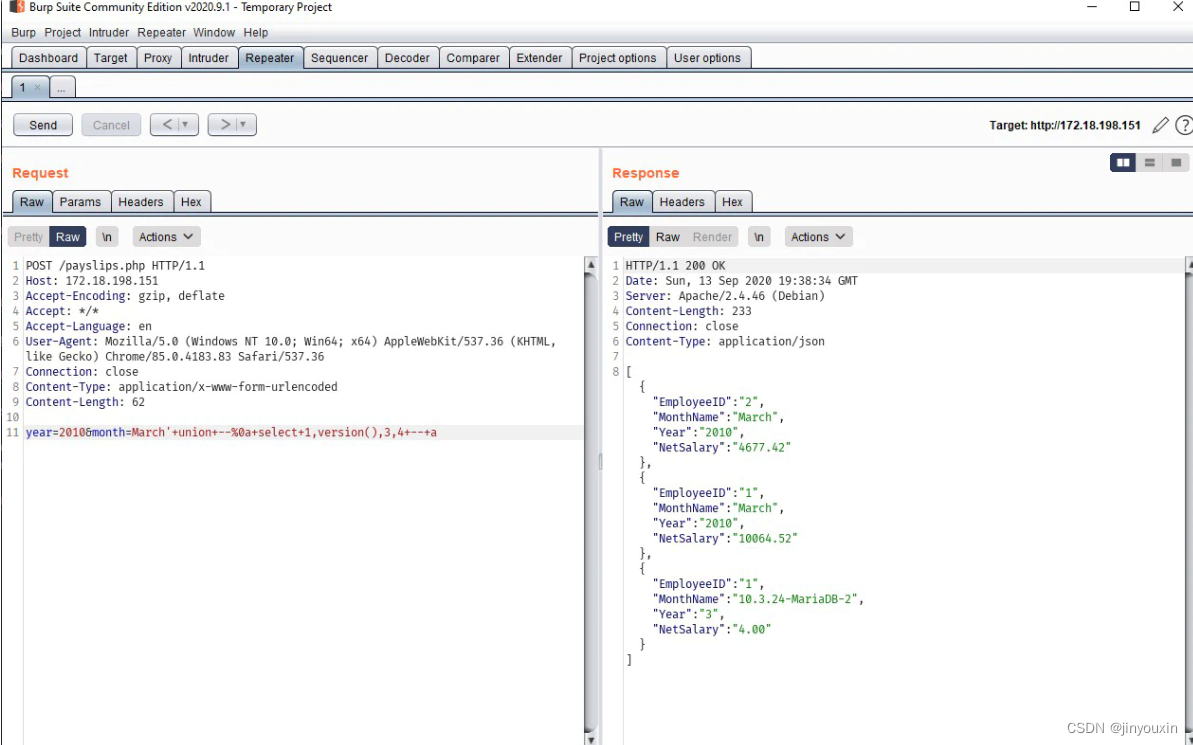Go forward to next request
Screen dimensions: 1193x745
point(224,125)
